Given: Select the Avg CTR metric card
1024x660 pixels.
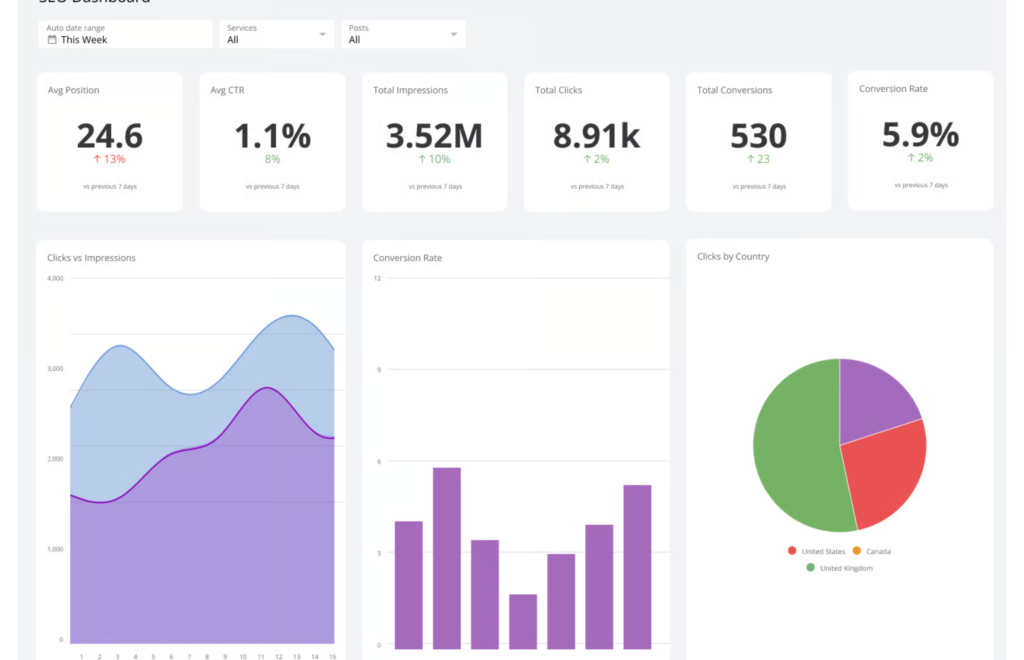Looking at the screenshot, I should point(272,141).
